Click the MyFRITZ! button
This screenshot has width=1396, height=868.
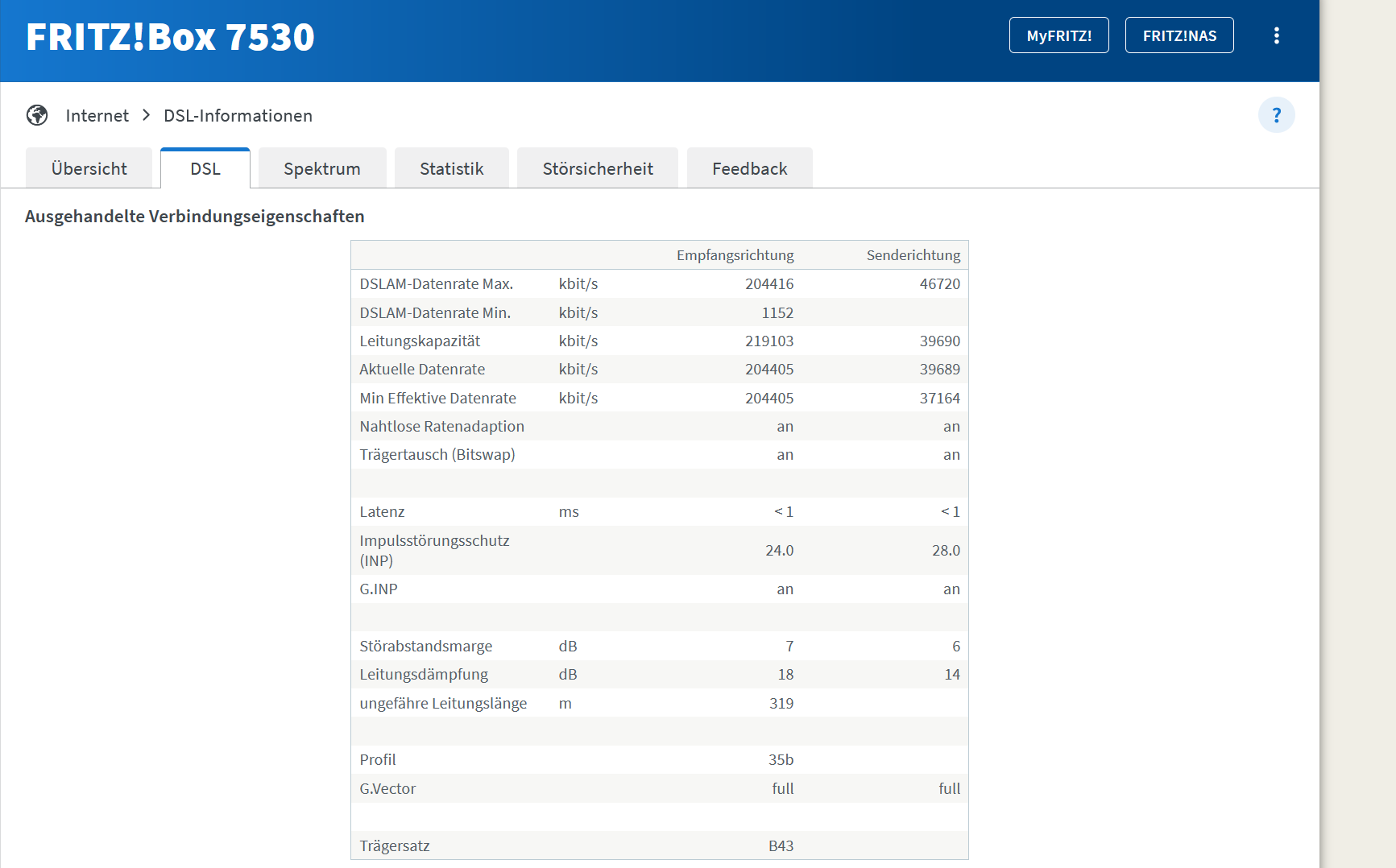click(1059, 35)
